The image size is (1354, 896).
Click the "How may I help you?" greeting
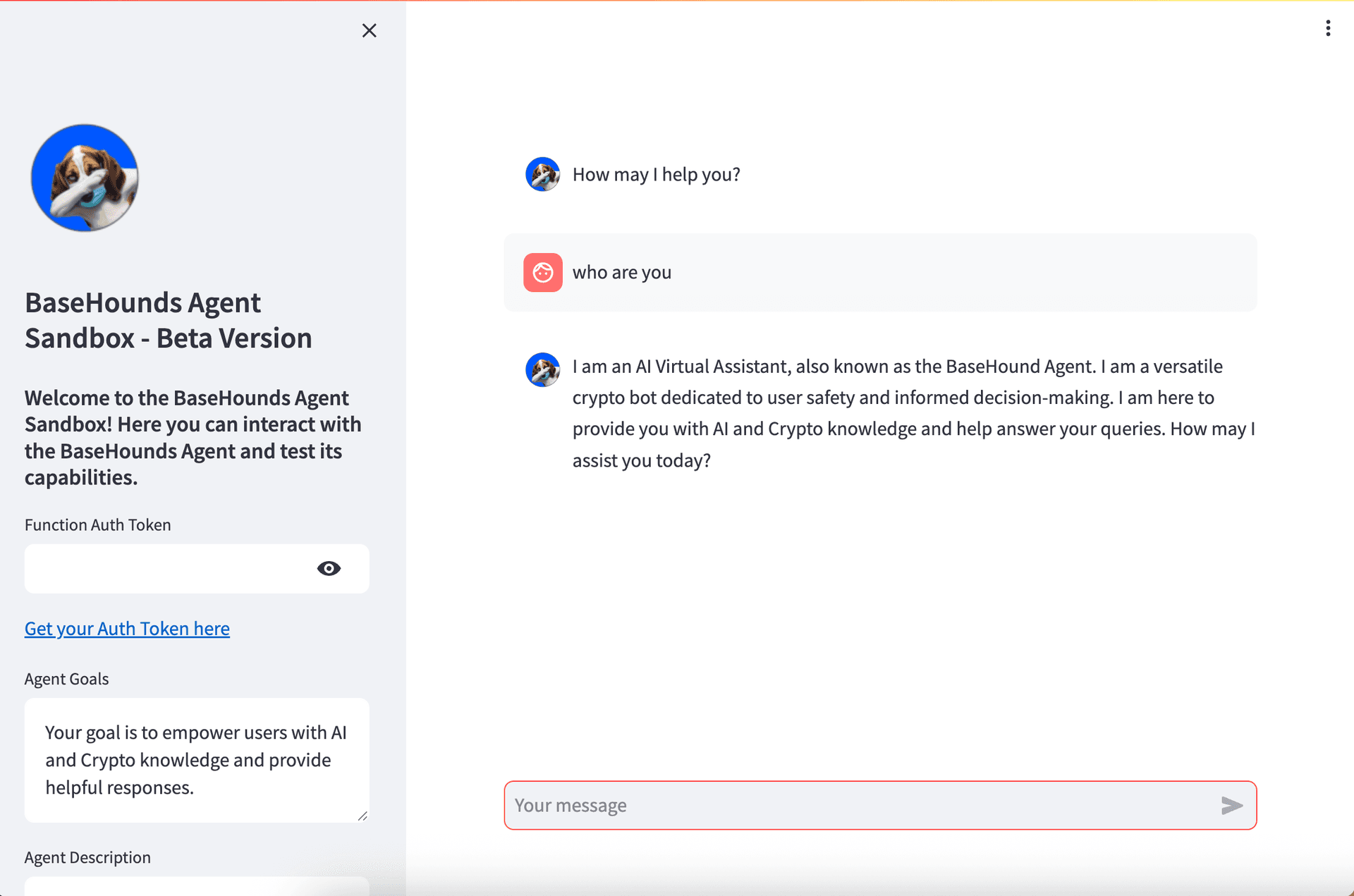(656, 174)
